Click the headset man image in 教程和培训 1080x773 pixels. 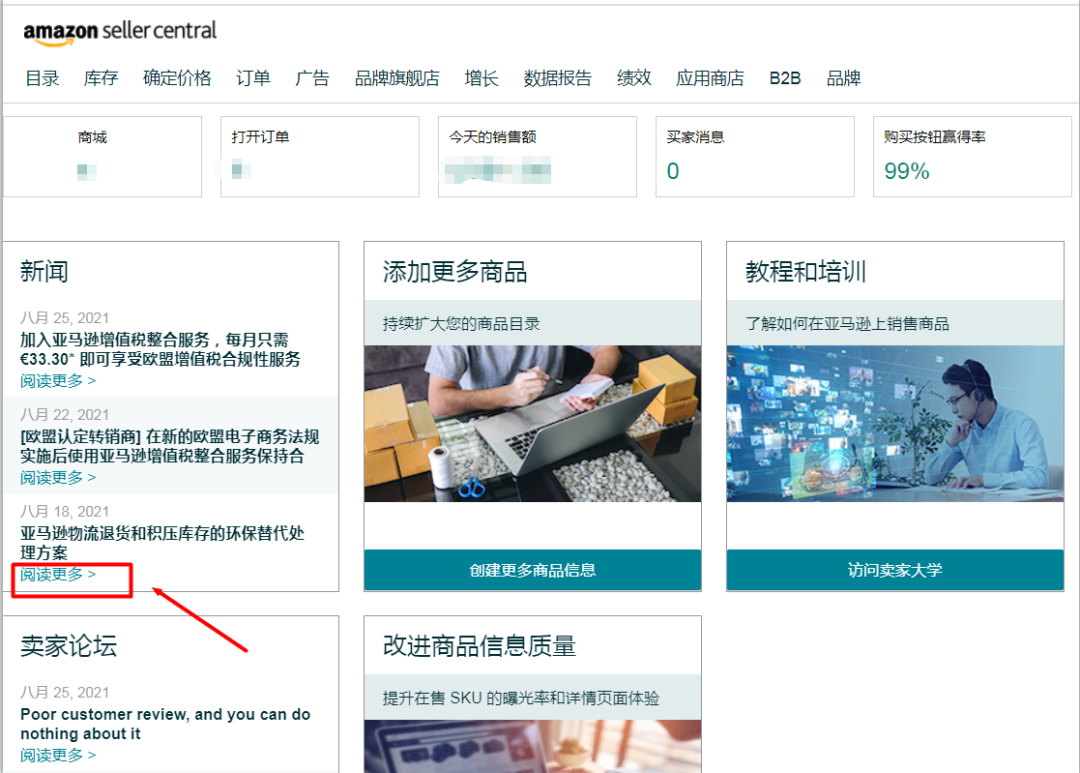coord(895,423)
